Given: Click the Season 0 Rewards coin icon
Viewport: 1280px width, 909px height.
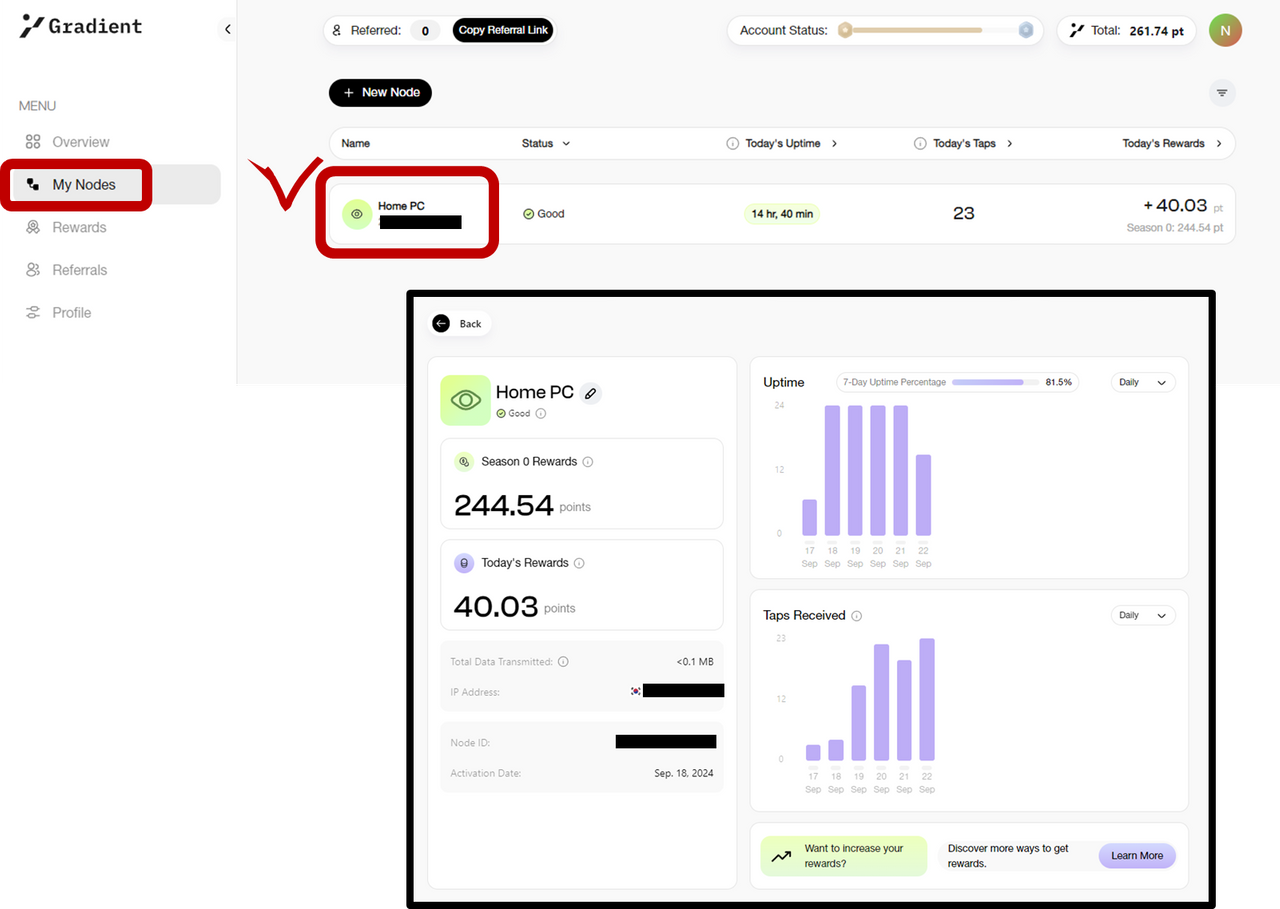Looking at the screenshot, I should tap(464, 462).
